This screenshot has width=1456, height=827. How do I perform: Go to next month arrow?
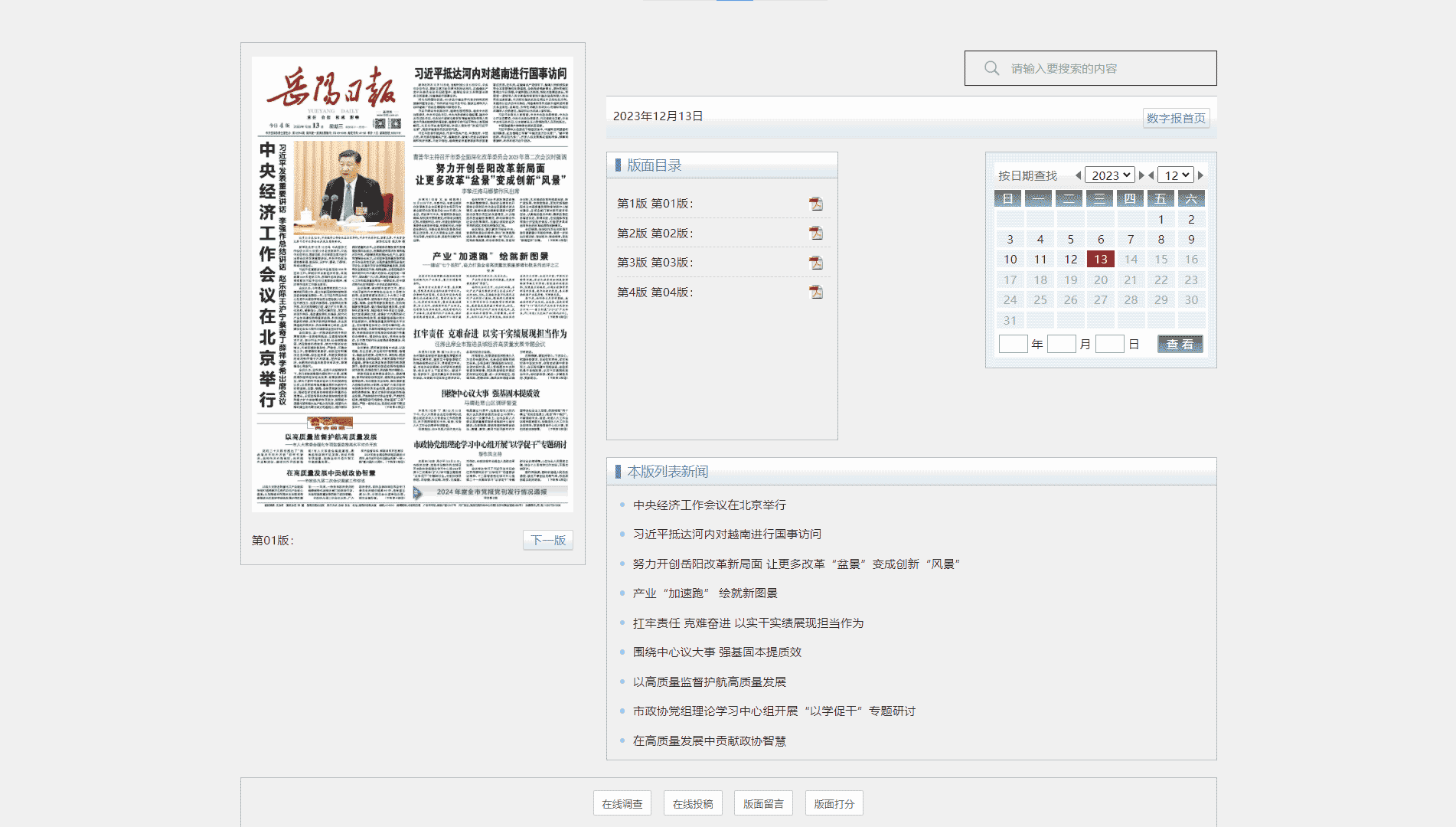pyautogui.click(x=1200, y=175)
